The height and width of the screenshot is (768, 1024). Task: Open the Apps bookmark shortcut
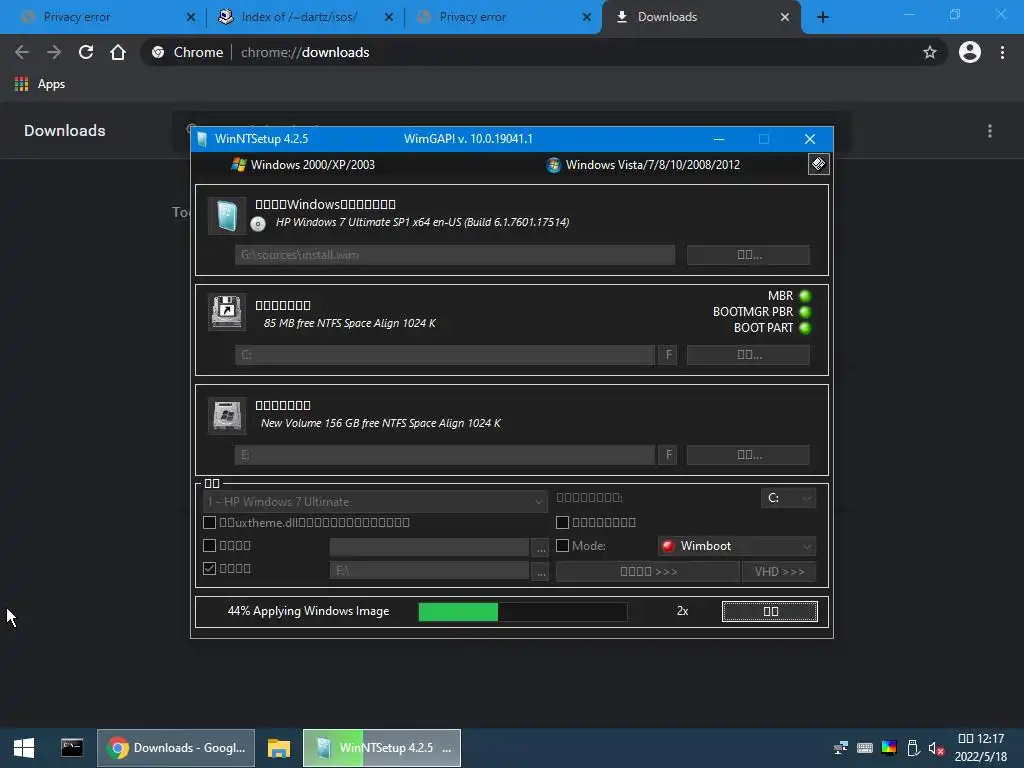pyautogui.click(x=40, y=84)
